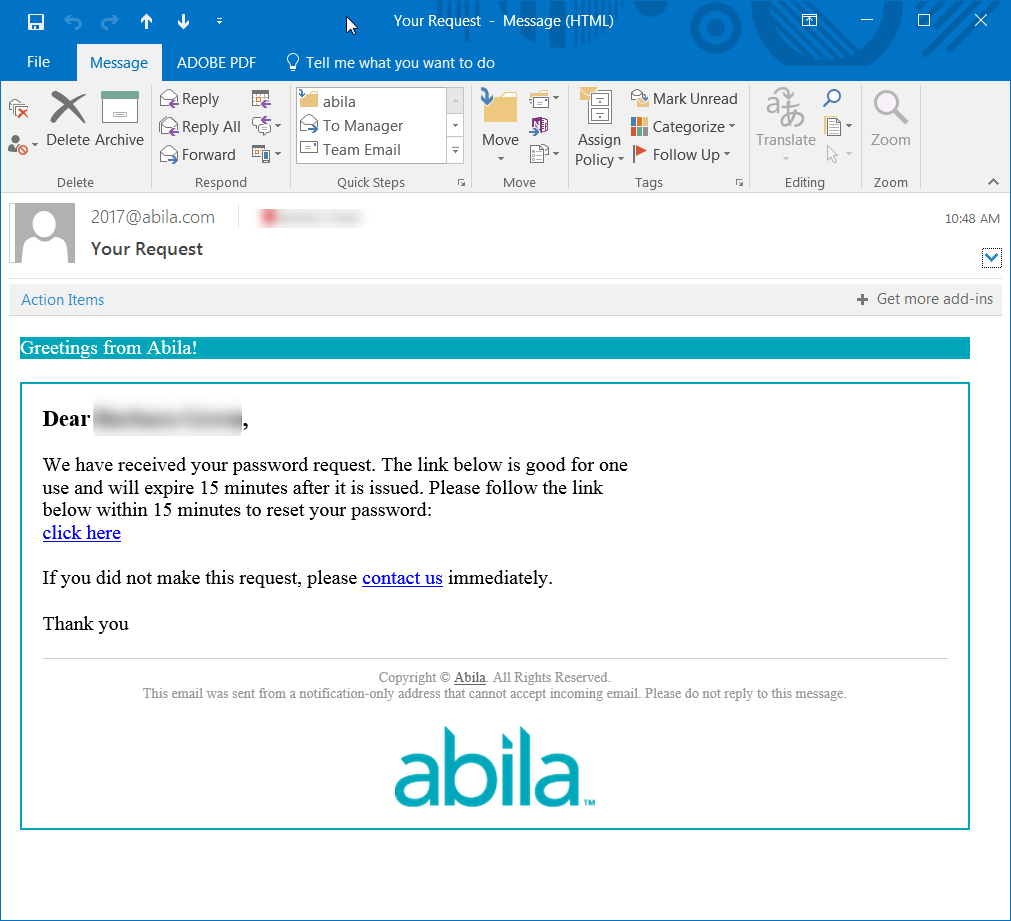Click the Abila link in copyright footer
Screen dimensions: 1011x921
(469, 677)
